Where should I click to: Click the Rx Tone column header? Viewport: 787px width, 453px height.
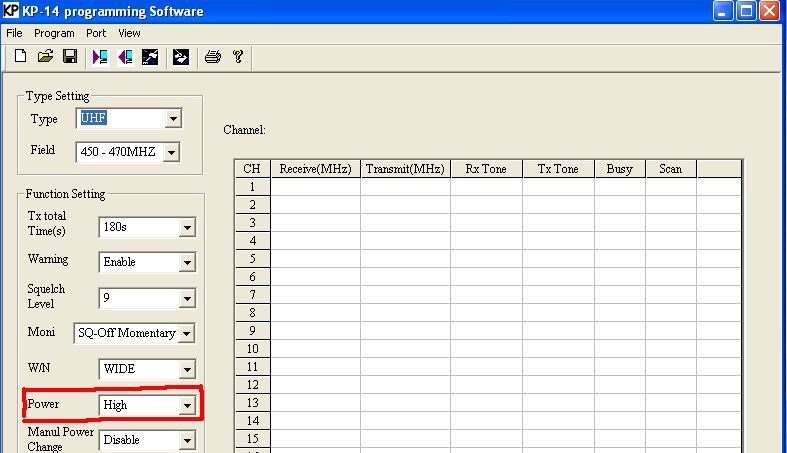[x=486, y=169]
